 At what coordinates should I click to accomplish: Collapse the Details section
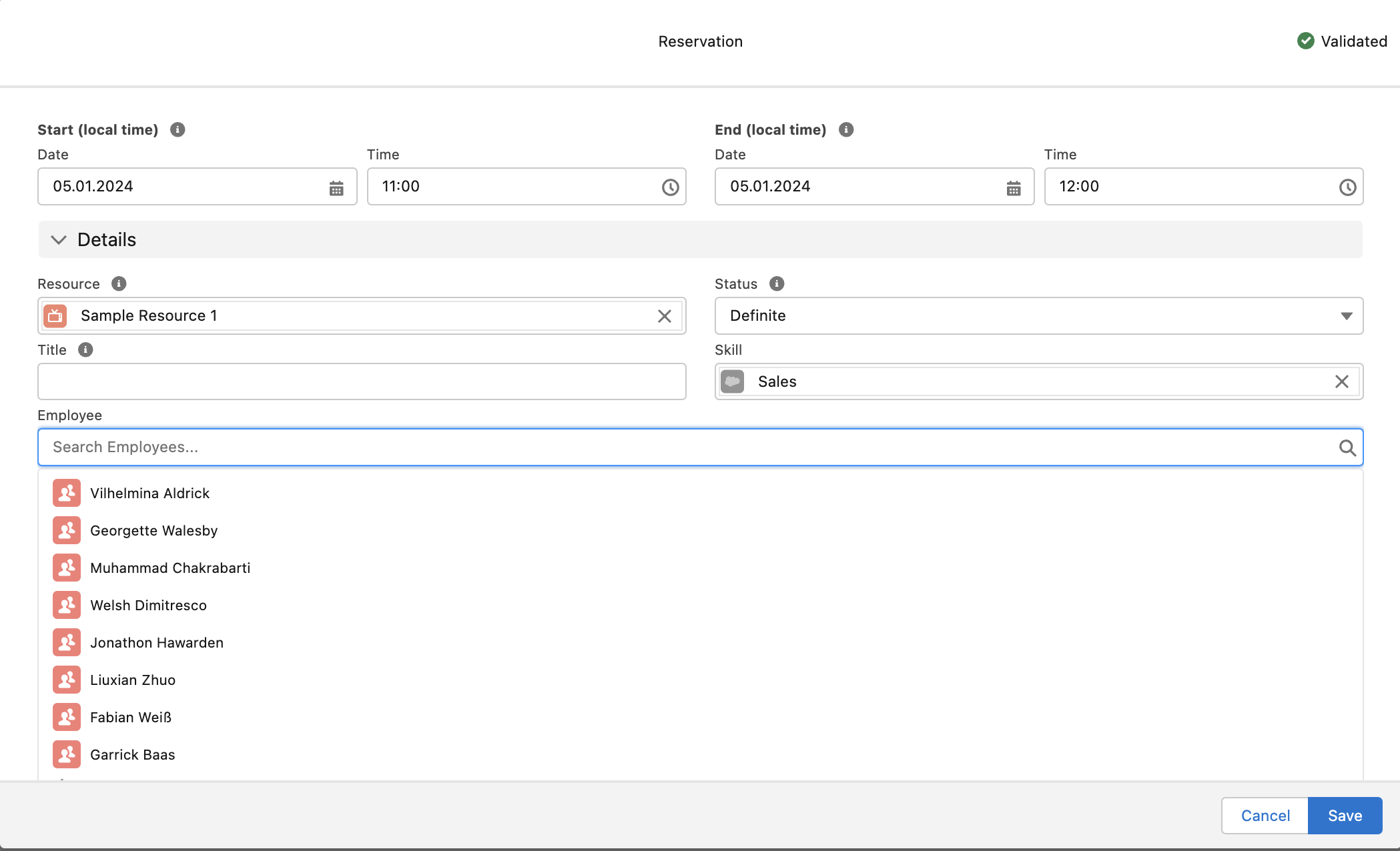coord(59,240)
